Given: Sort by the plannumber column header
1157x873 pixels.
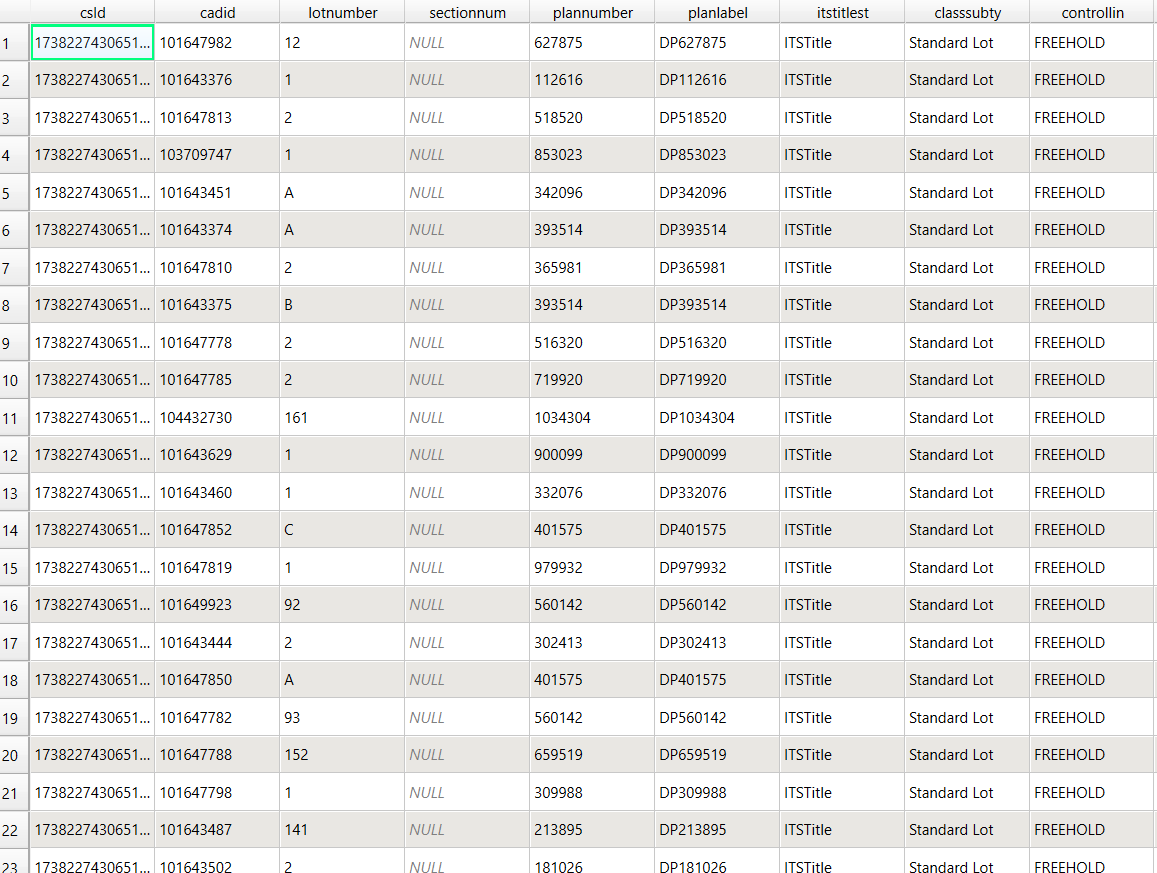Looking at the screenshot, I should pyautogui.click(x=593, y=13).
